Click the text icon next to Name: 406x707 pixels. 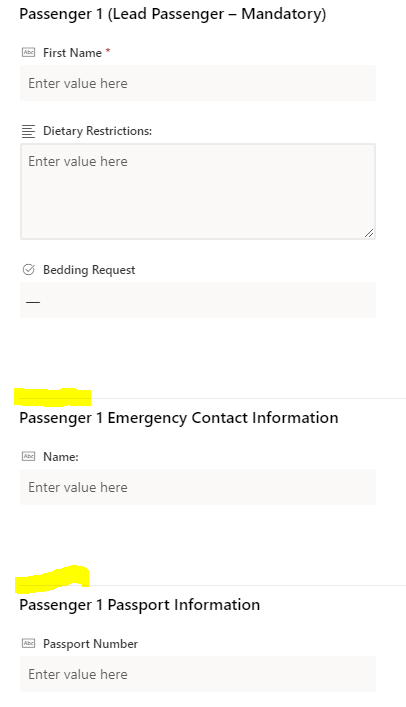pos(28,456)
